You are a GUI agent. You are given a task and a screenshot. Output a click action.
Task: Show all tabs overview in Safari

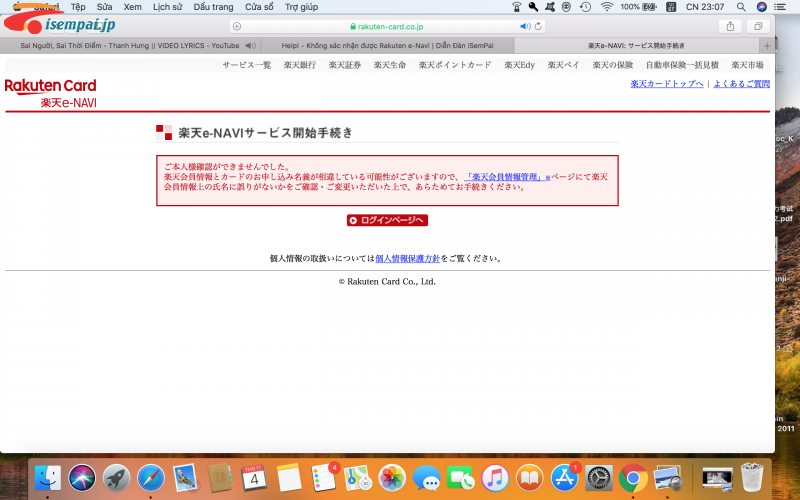(758, 27)
